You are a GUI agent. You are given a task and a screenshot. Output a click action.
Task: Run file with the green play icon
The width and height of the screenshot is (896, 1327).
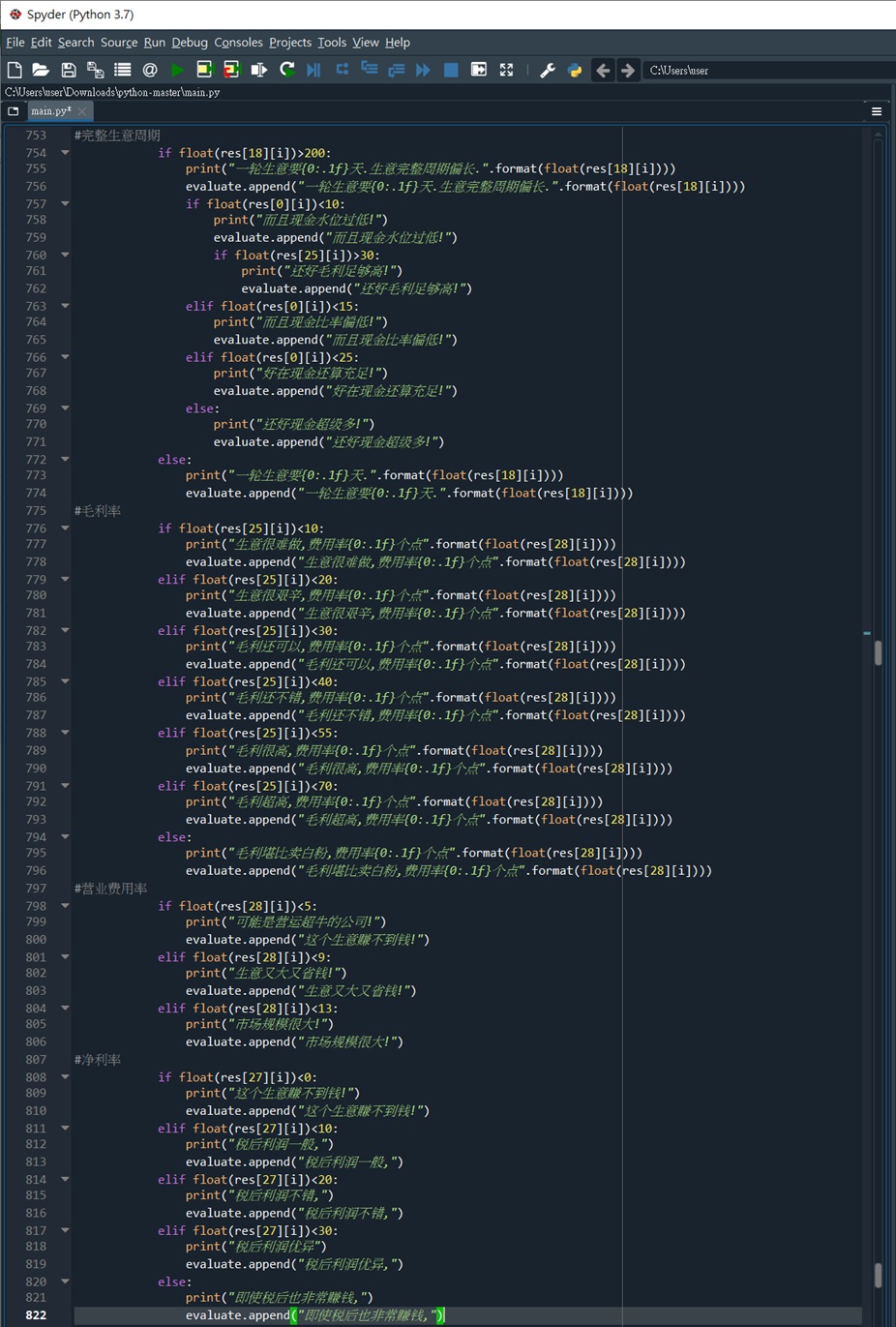[x=177, y=70]
